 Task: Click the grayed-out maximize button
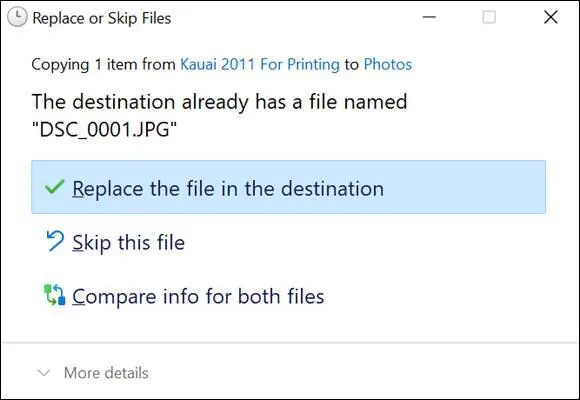tap(489, 17)
